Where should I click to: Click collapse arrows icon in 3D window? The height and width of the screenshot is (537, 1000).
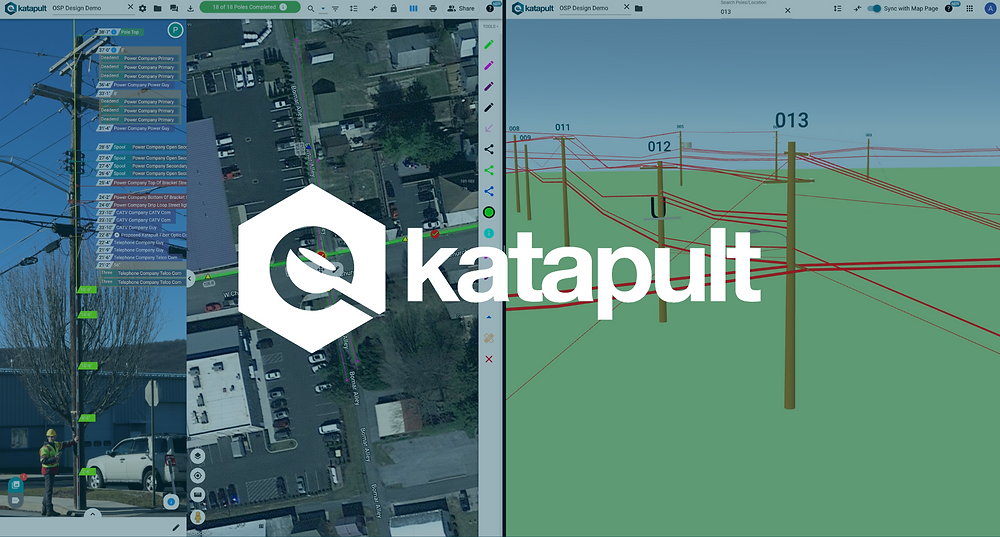pos(857,8)
